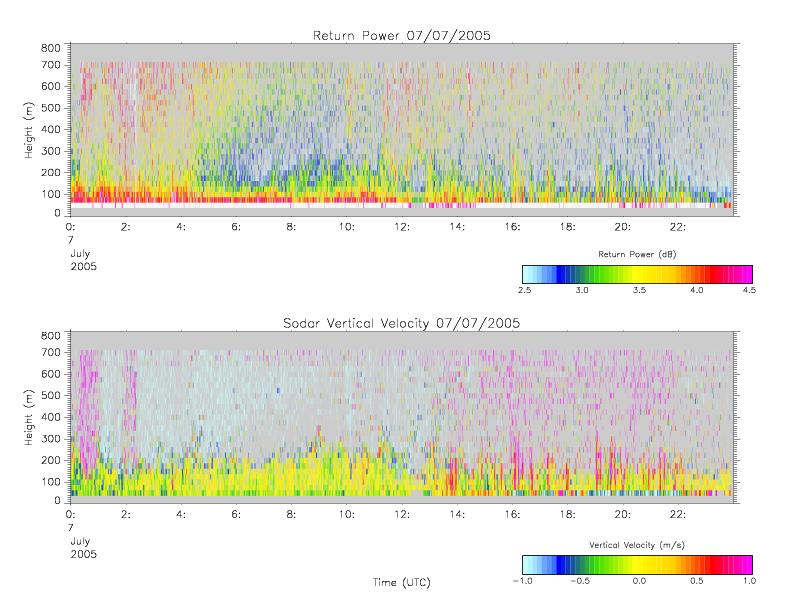Viewport: 791px width, 611px height.
Task: Click the '10:' time tick under Vertical Velocity plot
Action: coord(347,515)
